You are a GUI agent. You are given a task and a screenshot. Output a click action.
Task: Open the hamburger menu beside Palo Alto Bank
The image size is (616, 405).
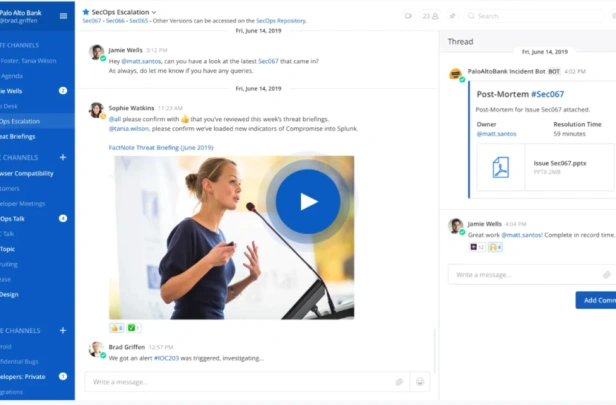[x=63, y=16]
